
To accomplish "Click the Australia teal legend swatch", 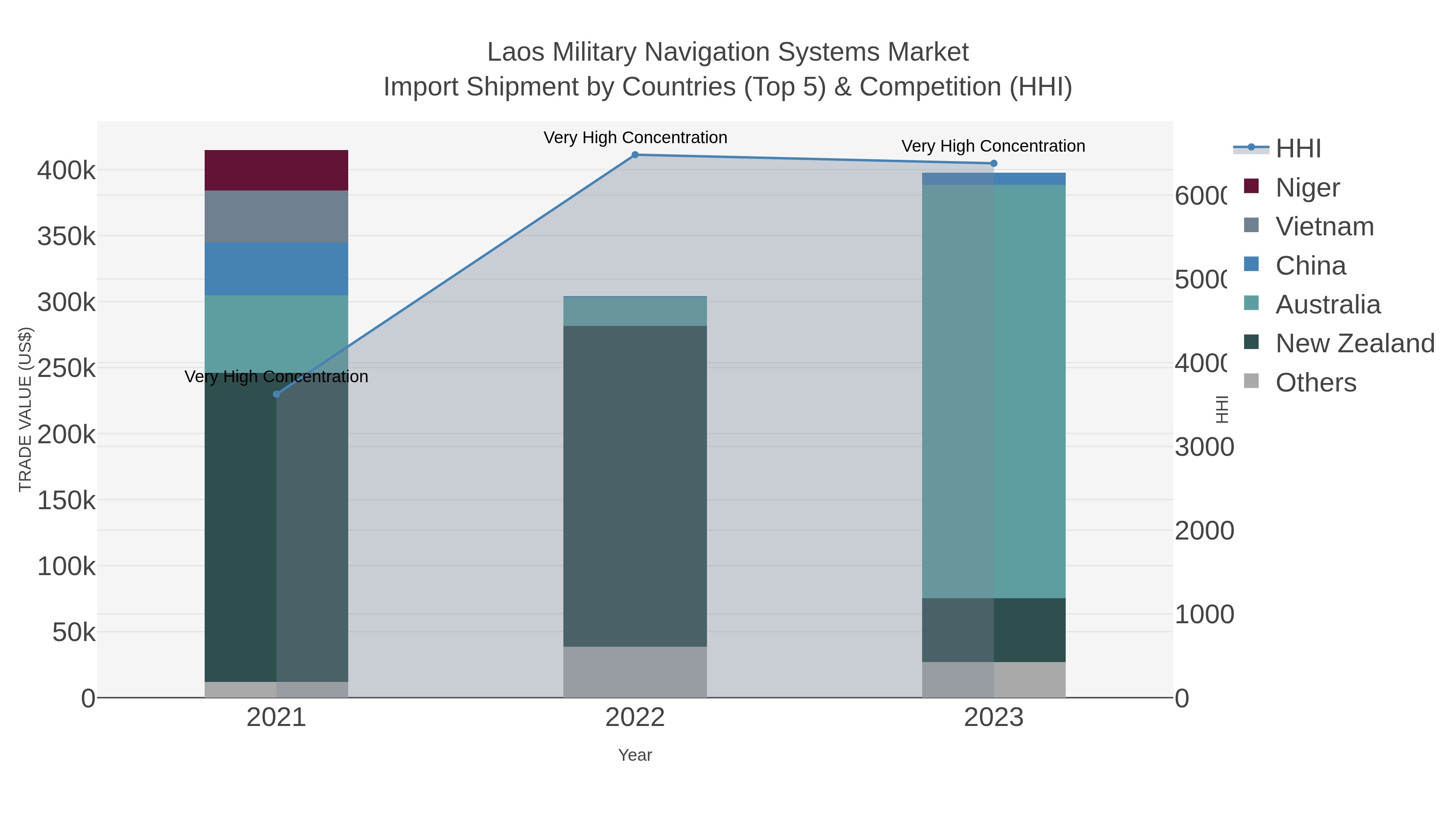I will [1251, 303].
